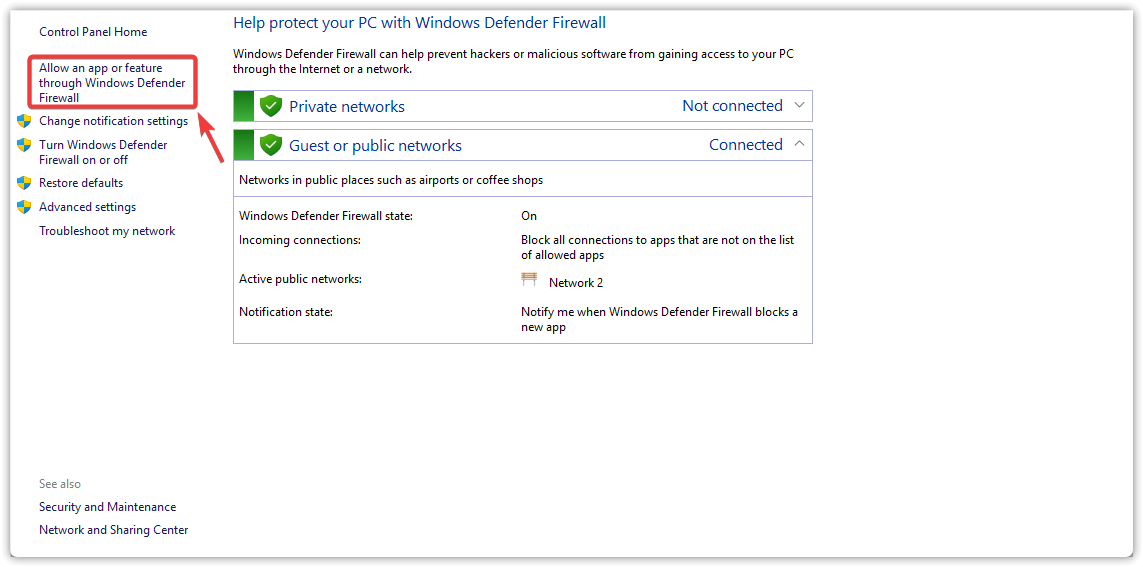Open Change notification settings link

coord(113,121)
